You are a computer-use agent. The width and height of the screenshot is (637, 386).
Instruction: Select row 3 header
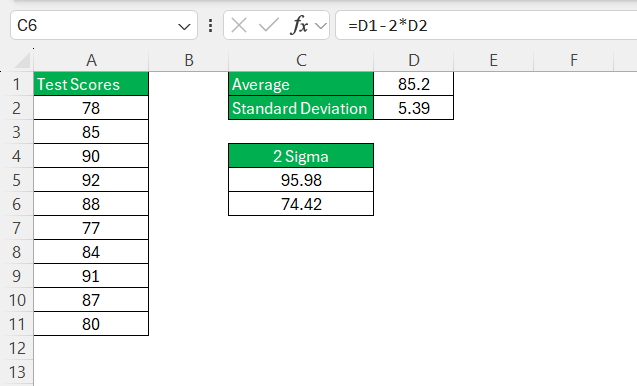(x=16, y=132)
